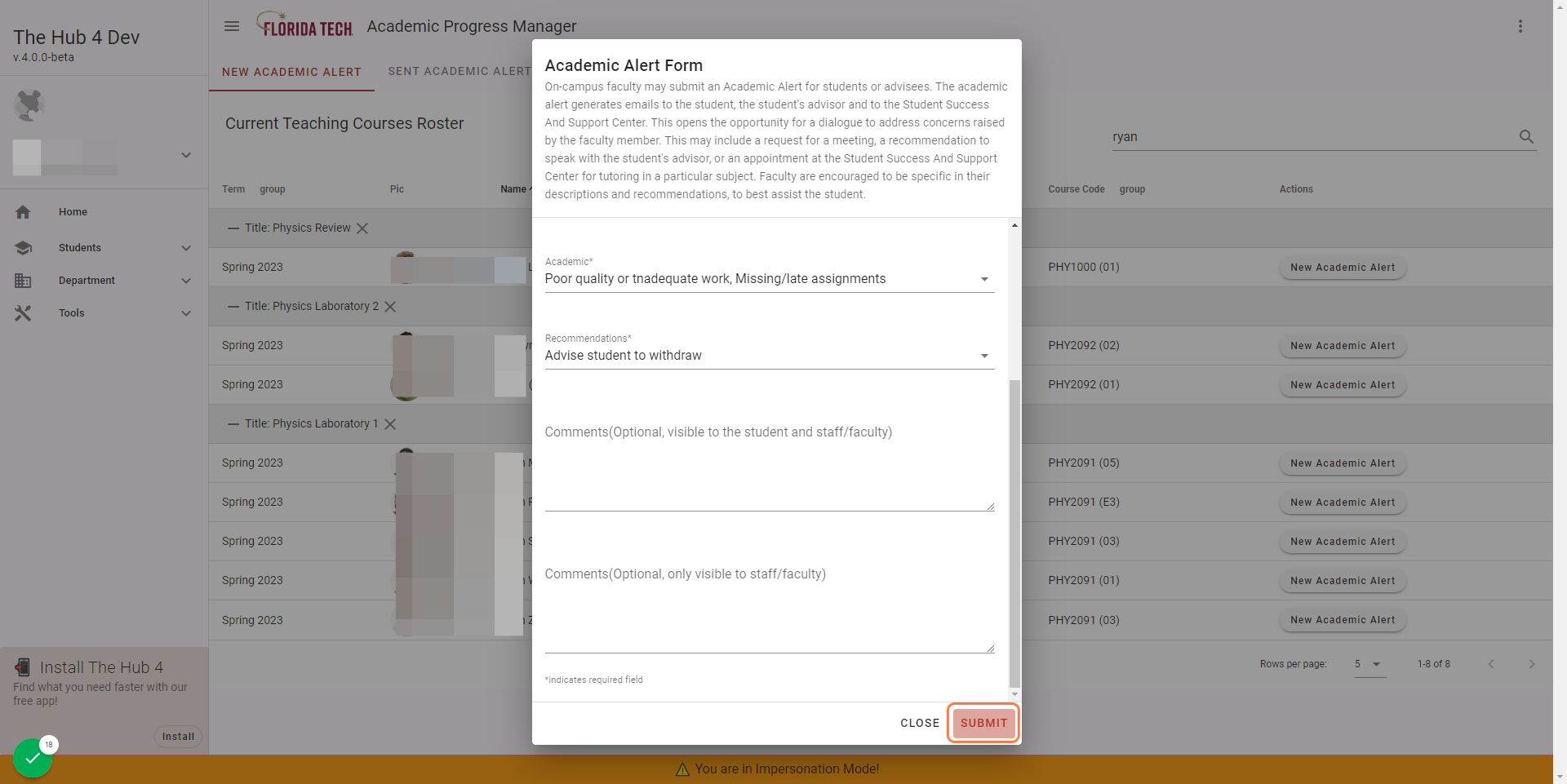Switch to New Academic Alert tab
Screen dimensions: 1567x784
coord(291,72)
